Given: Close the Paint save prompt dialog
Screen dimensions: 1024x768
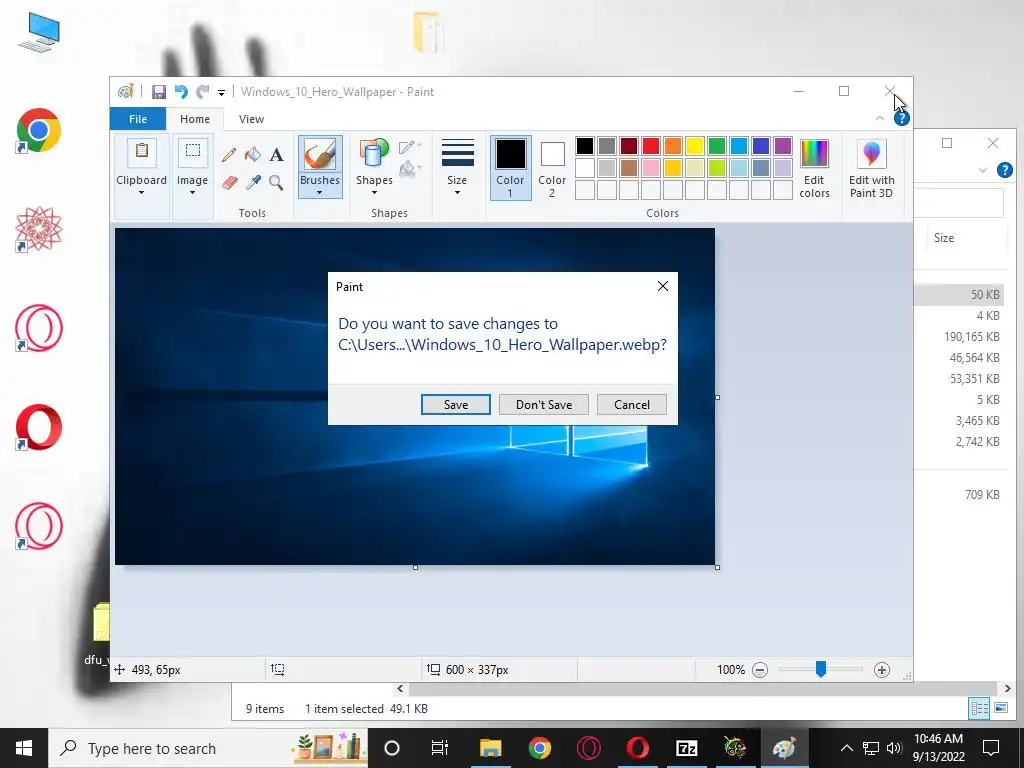Looking at the screenshot, I should [x=663, y=286].
